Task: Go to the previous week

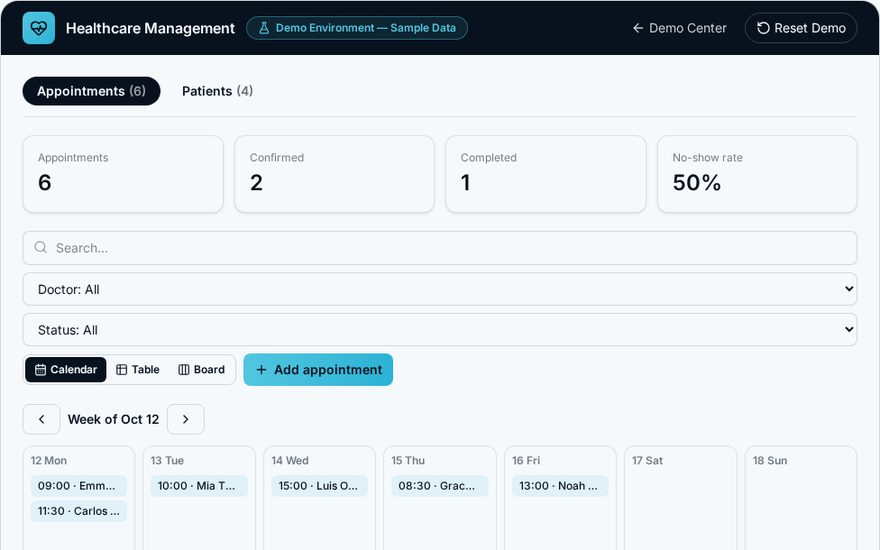Action: click(x=42, y=419)
